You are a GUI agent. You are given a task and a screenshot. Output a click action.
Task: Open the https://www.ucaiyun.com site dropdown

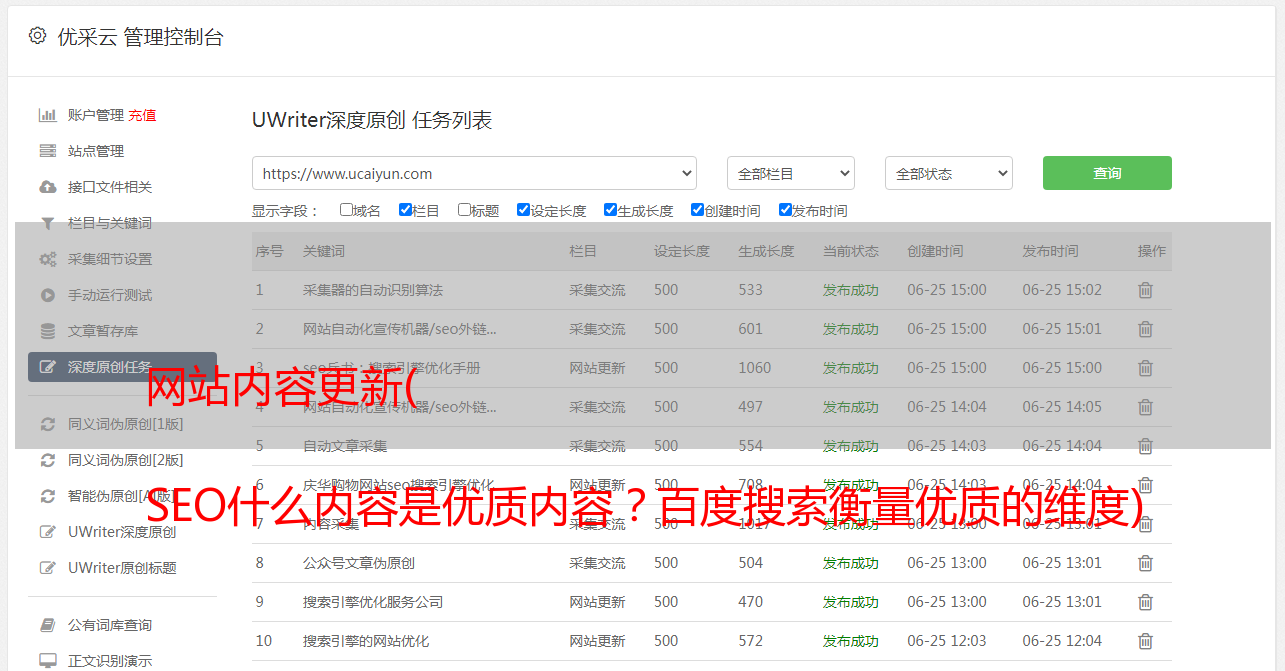coord(474,173)
